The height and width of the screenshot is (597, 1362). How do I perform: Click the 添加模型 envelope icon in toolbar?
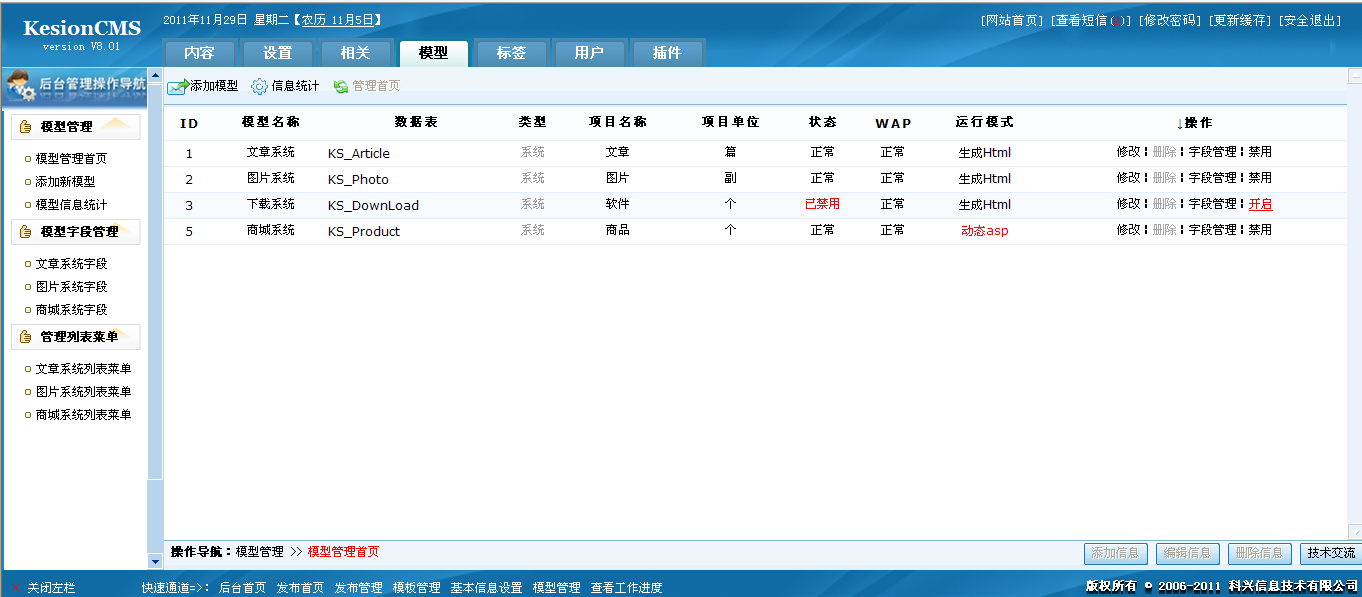pos(175,85)
